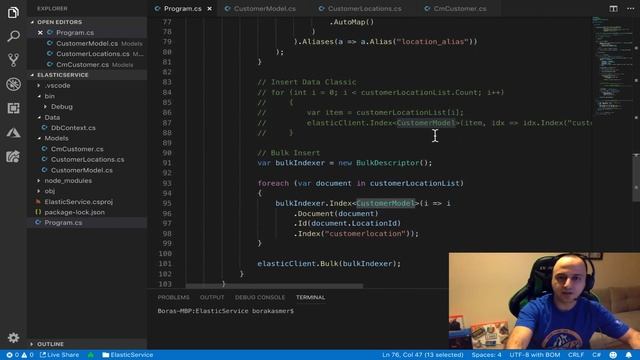Click the editor horizontal scrollbar

[x=274, y=286]
